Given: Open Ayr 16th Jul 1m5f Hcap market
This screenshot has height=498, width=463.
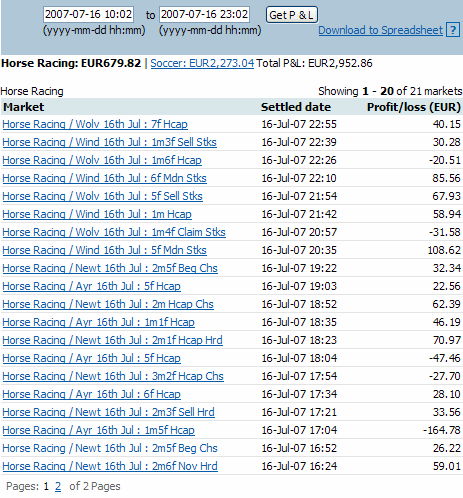Looking at the screenshot, I should 98,430.
